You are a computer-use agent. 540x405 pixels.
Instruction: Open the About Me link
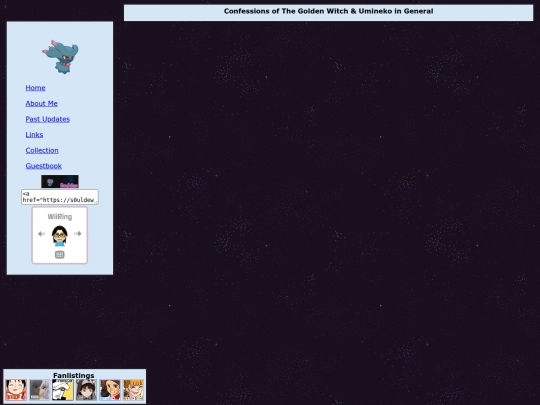tap(41, 103)
